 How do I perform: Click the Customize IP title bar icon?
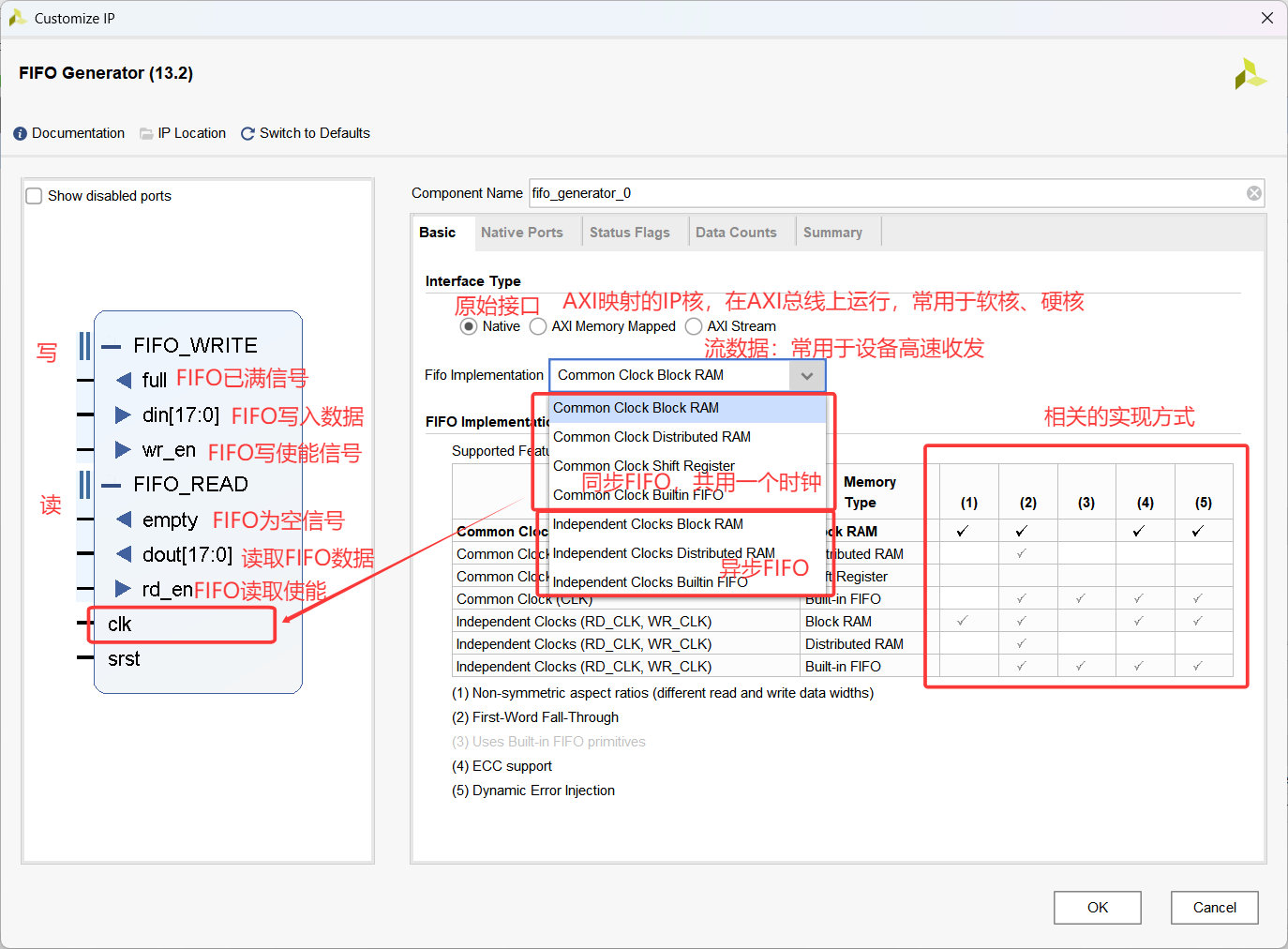point(17,18)
